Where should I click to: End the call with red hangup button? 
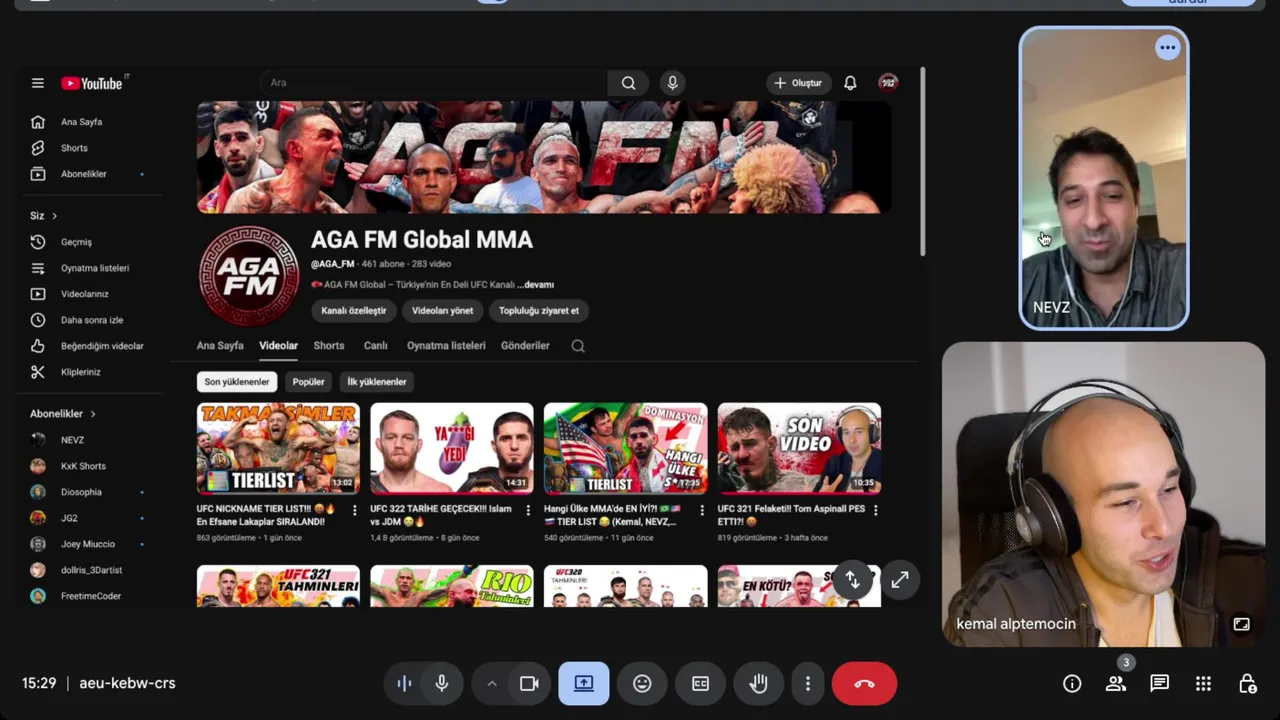tap(864, 683)
